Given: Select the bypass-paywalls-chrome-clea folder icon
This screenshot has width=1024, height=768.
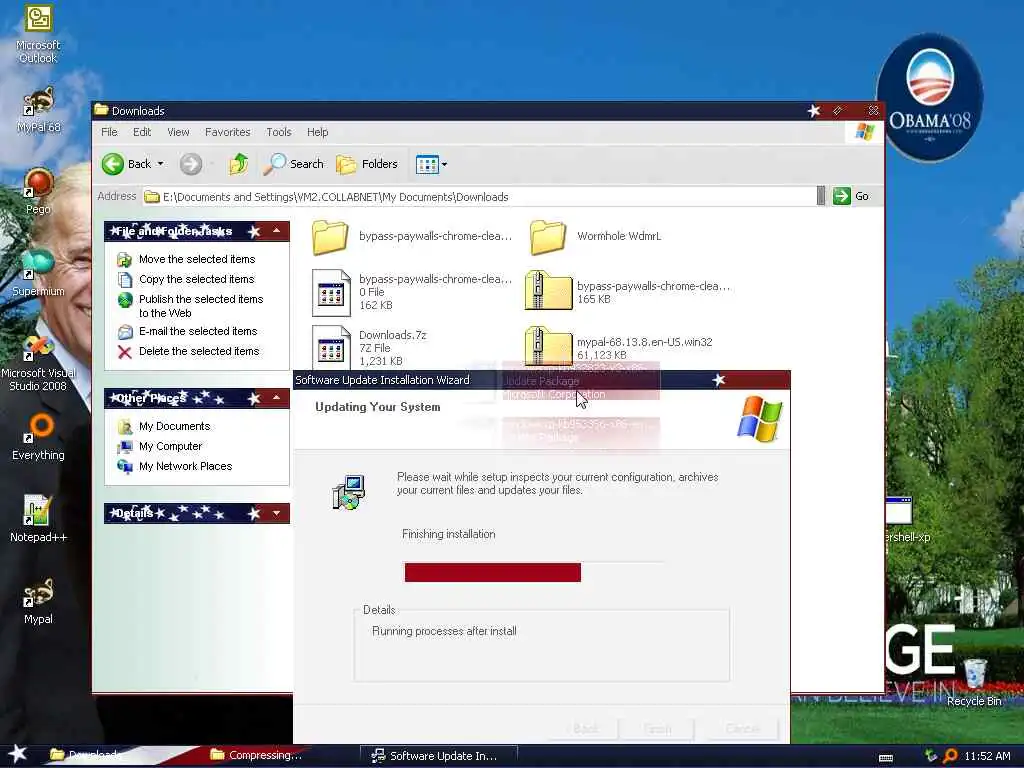Looking at the screenshot, I should [x=330, y=236].
